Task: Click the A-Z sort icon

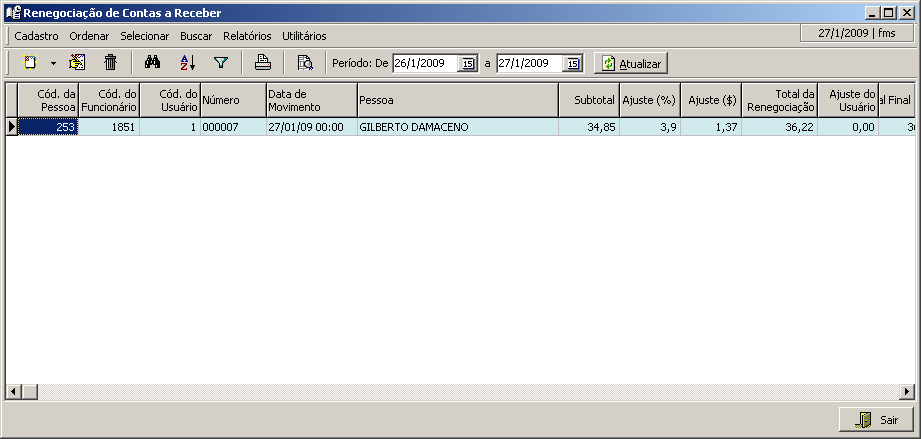Action: [187, 63]
